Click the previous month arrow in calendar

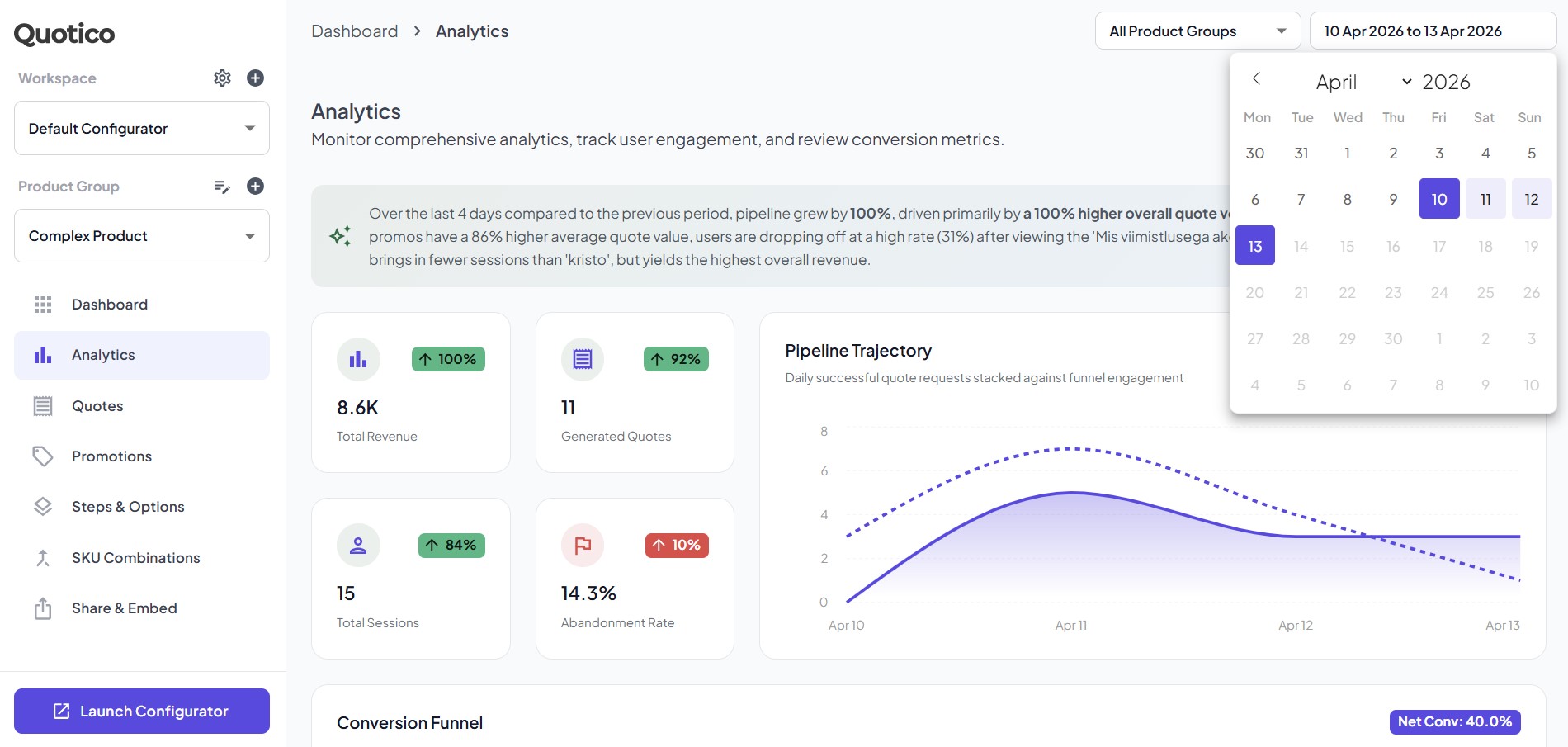tap(1256, 79)
